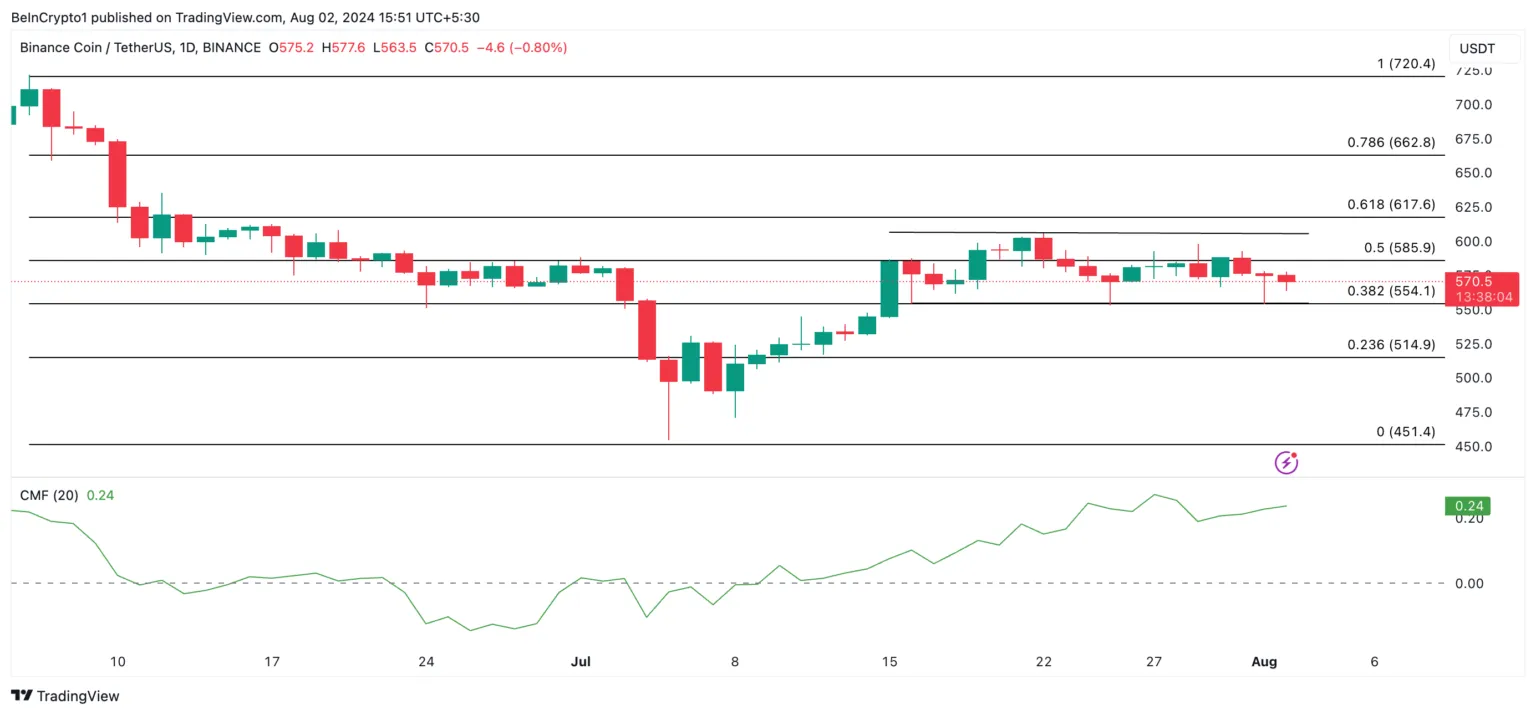Screen dimensions: 1536x715
Task: Select the 0.236 (514.9) Fibonacci level label
Action: 1391,345
